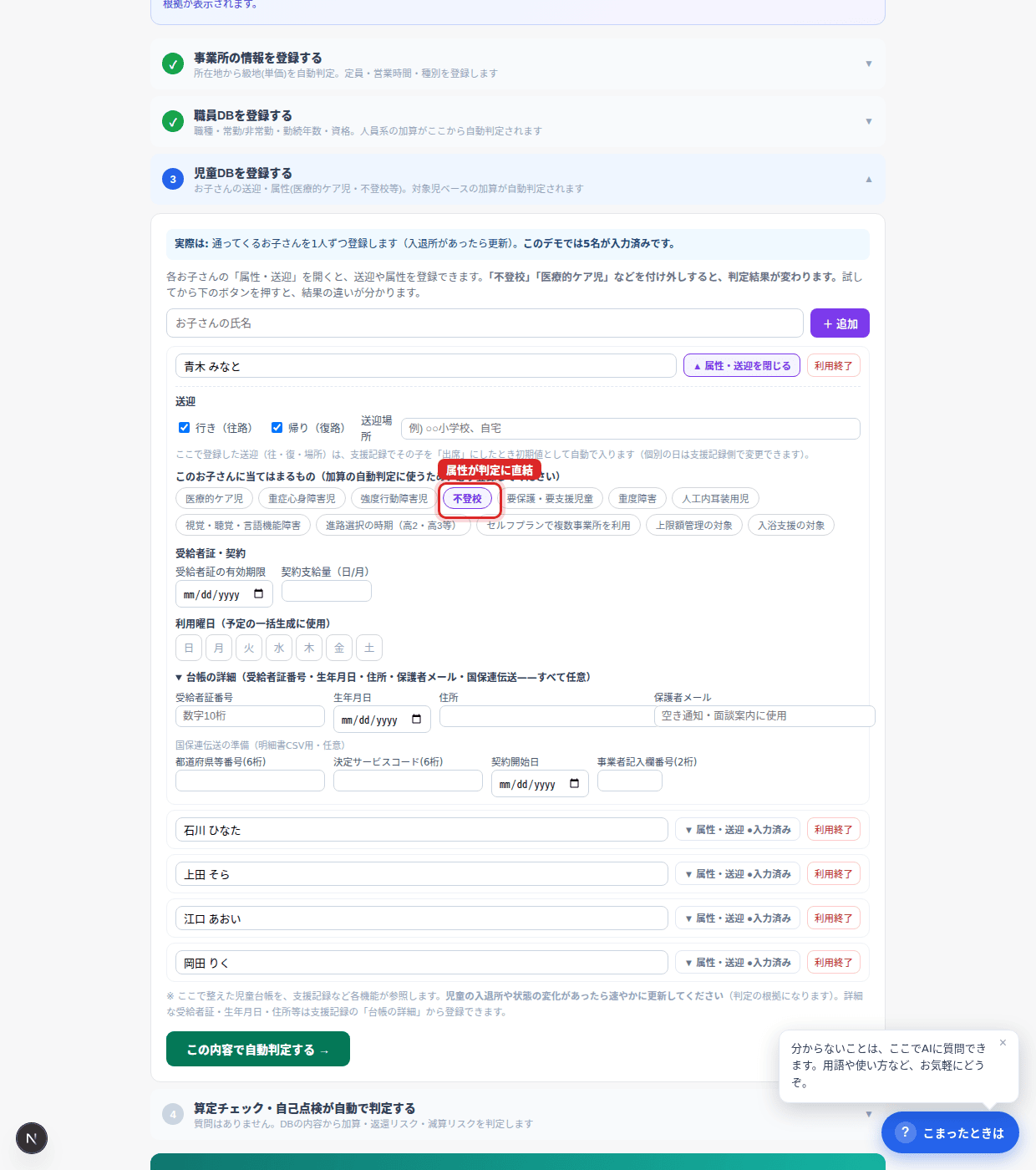Toggle 行き（往路） checkbox
The height and width of the screenshot is (1170, 1036).
184,427
